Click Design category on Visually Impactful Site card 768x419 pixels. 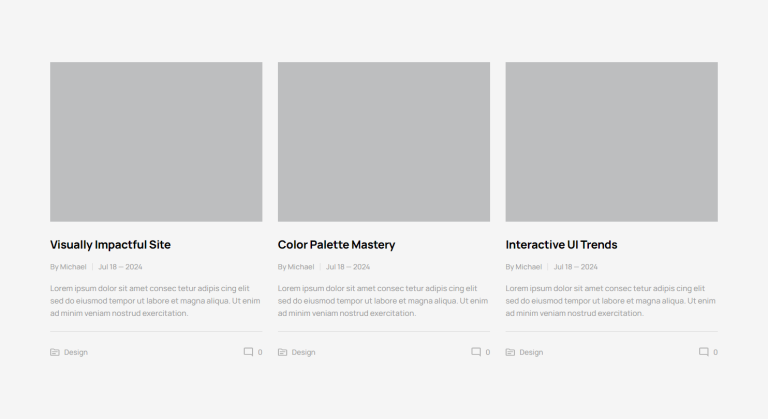pyautogui.click(x=76, y=352)
